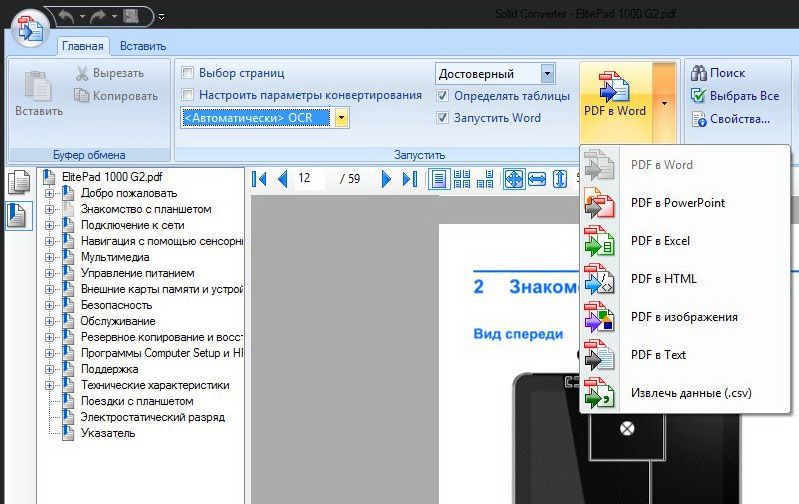Image resolution: width=799 pixels, height=504 pixels.
Task: Click the large Вставить paste button
Action: [39, 94]
